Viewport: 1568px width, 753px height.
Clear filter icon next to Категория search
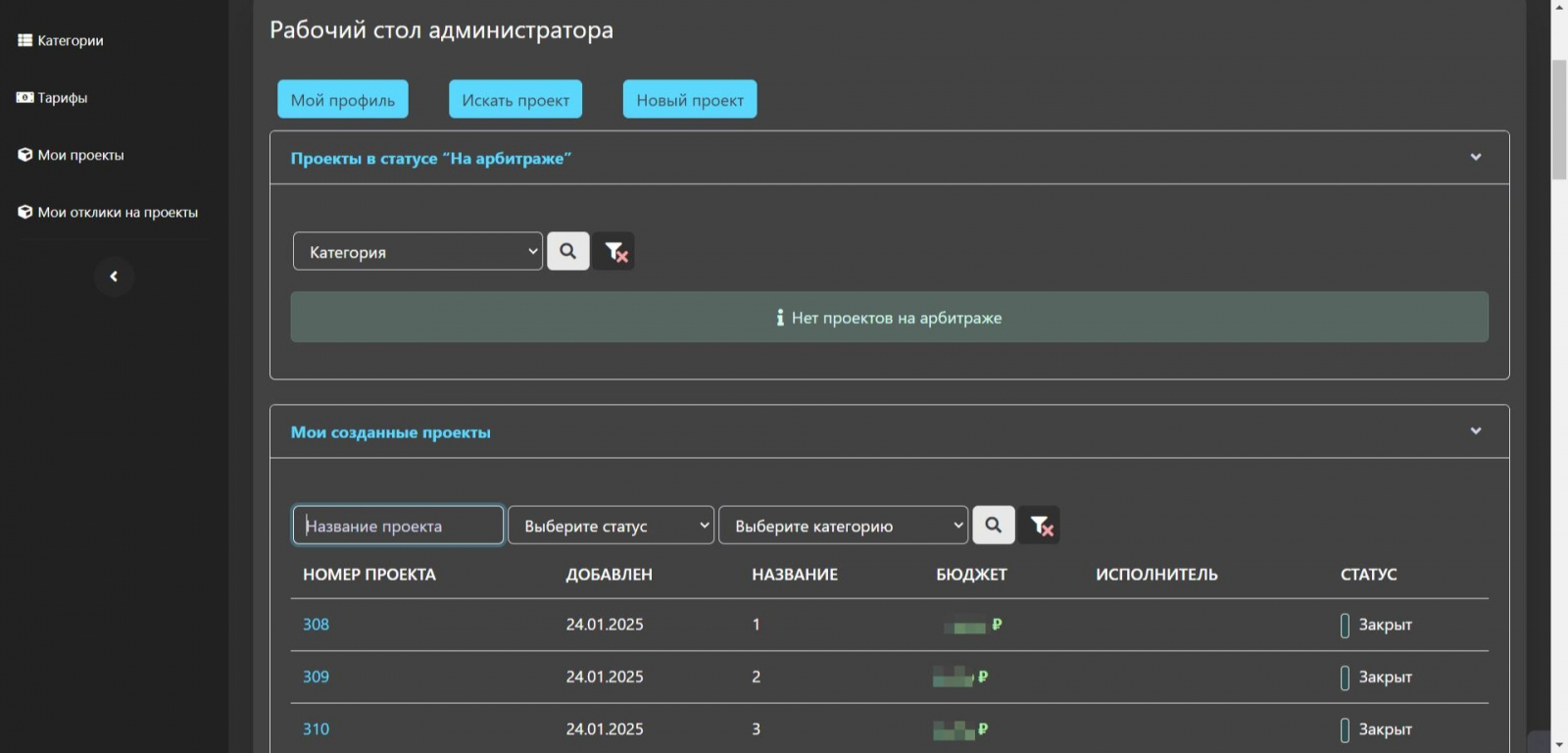(x=614, y=251)
